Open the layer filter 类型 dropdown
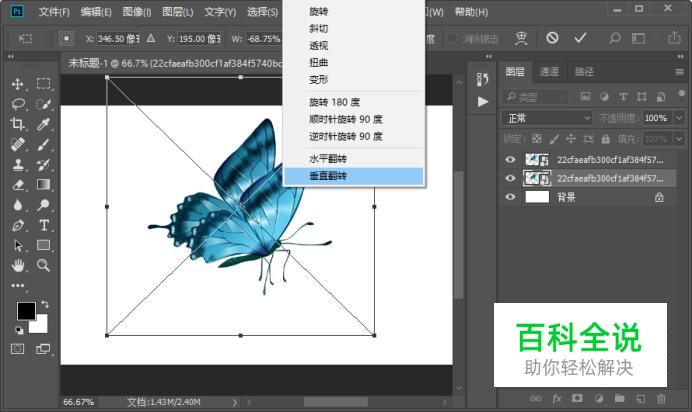Image resolution: width=692 pixels, height=412 pixels. tap(536, 96)
